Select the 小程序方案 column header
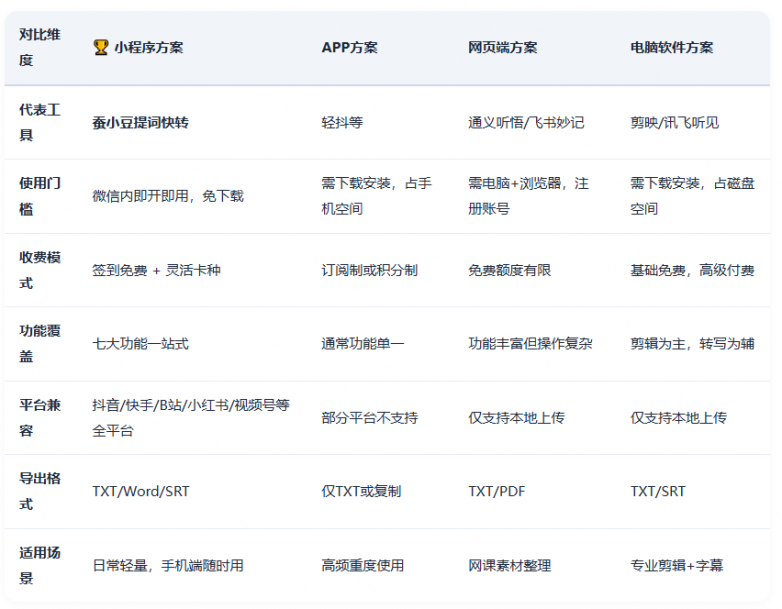Screen dimensions: 782x609 (x=149, y=47)
